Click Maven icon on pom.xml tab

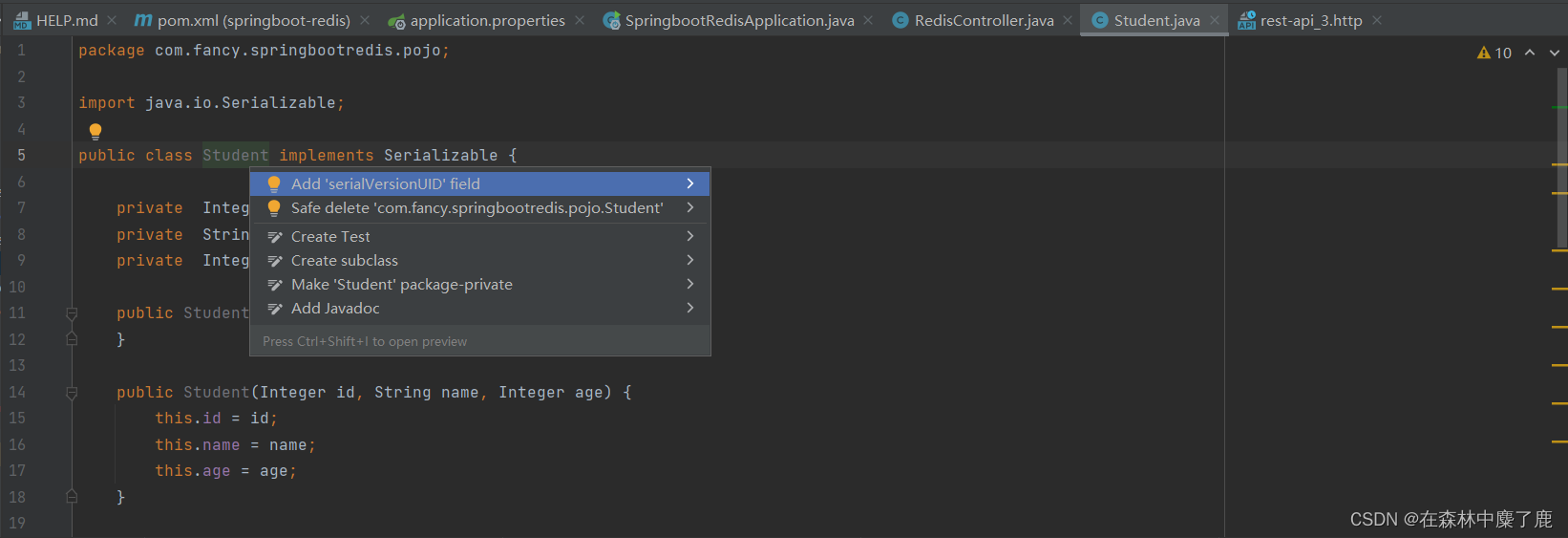(143, 20)
